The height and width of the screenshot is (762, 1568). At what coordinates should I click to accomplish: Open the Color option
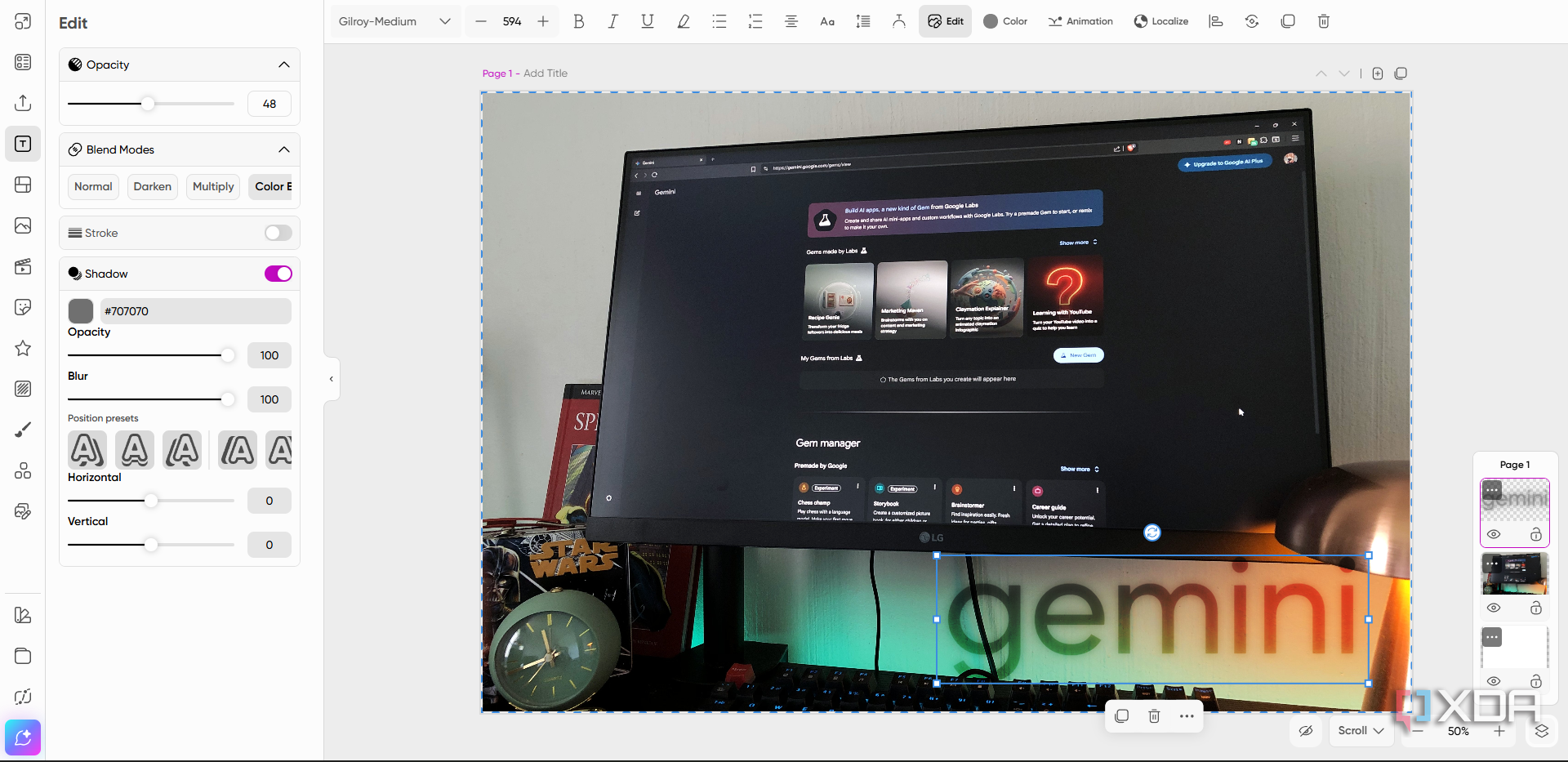click(1005, 21)
